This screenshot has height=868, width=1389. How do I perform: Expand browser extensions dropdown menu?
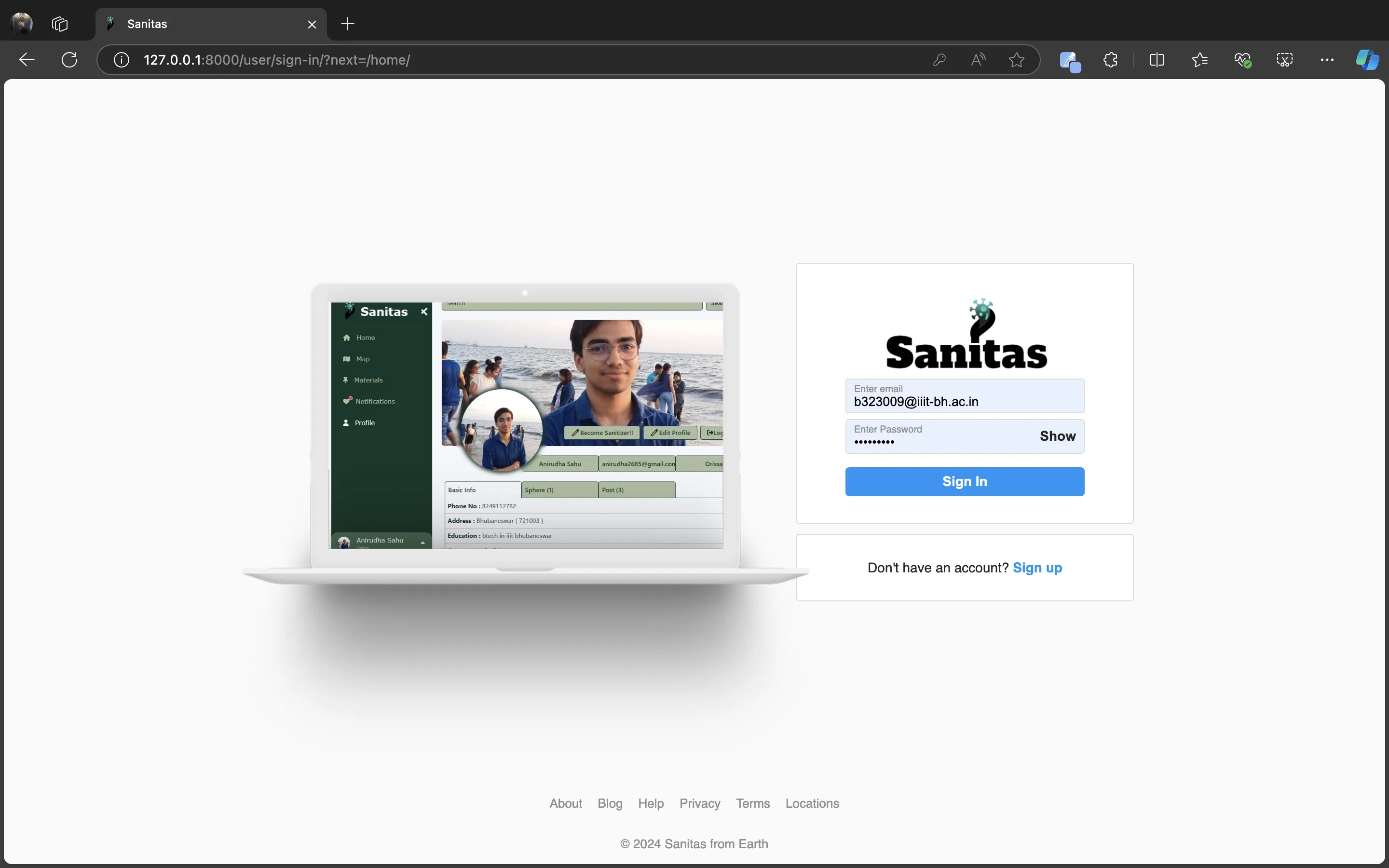tap(1111, 60)
